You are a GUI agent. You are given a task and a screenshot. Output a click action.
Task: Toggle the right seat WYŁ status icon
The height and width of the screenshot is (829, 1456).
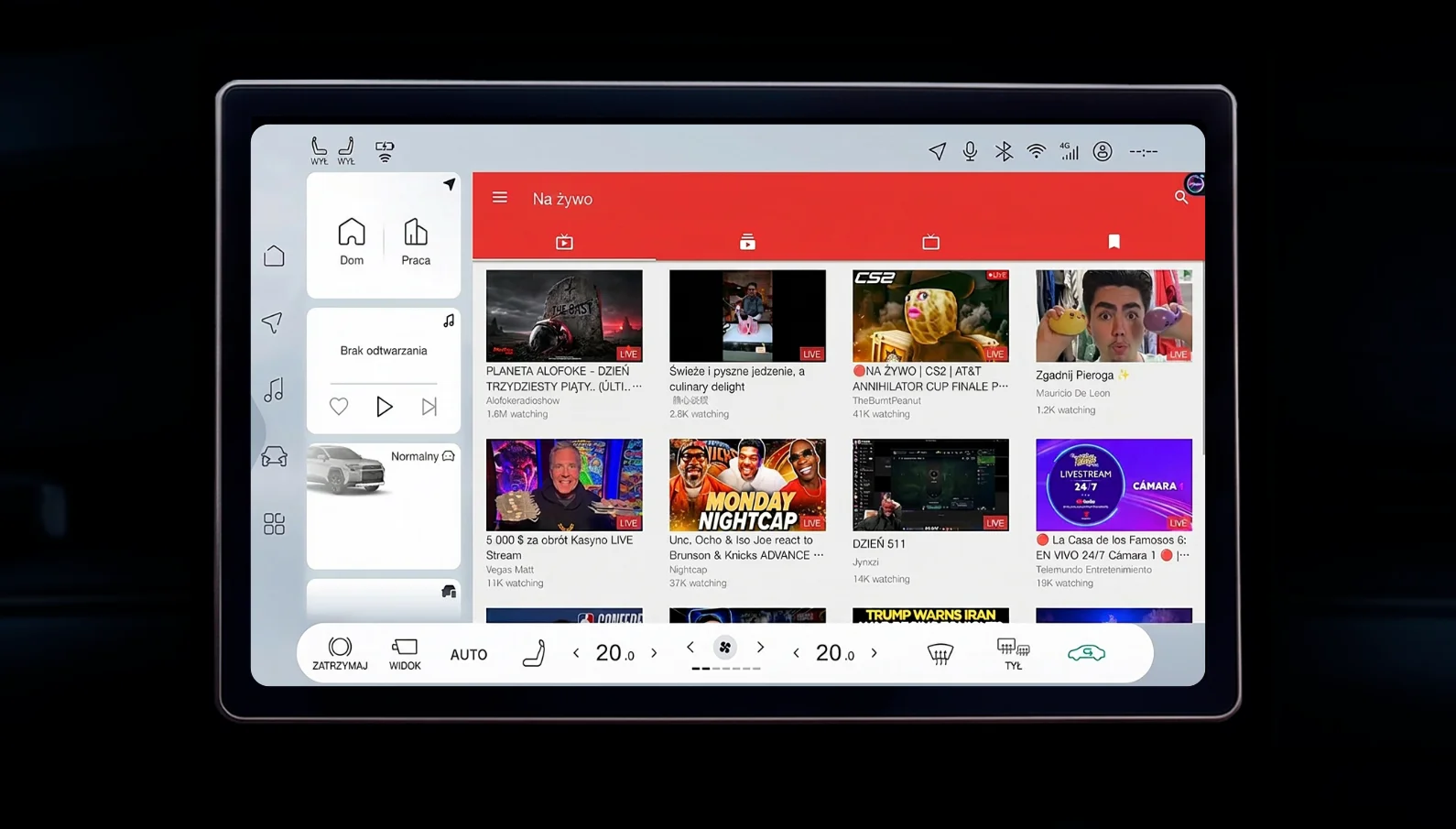click(x=346, y=151)
